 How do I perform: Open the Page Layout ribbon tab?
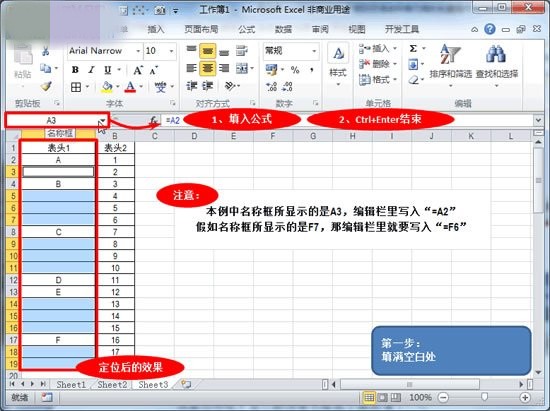pos(201,29)
